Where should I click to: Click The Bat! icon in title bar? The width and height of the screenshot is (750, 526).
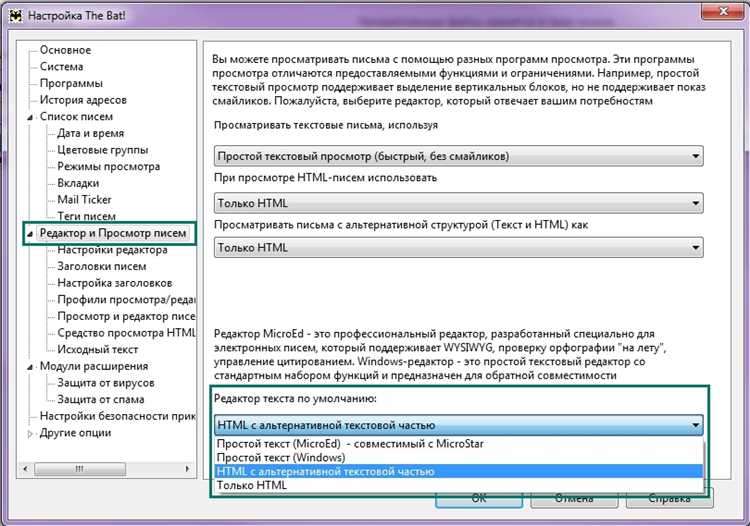pos(16,15)
